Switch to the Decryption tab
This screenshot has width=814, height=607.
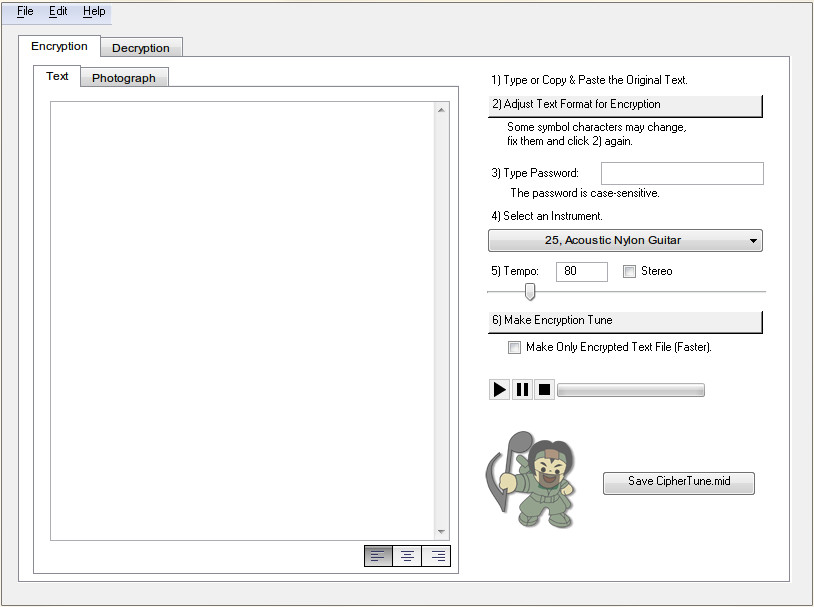tap(141, 48)
